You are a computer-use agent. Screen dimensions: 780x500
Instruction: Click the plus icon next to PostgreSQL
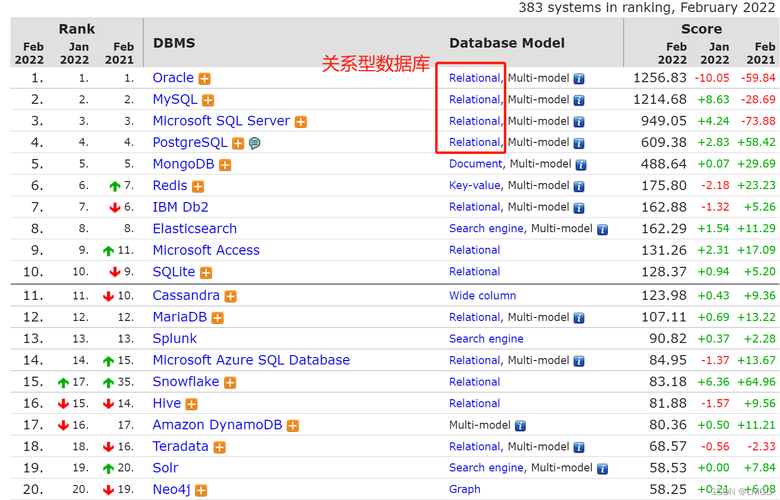coord(238,143)
